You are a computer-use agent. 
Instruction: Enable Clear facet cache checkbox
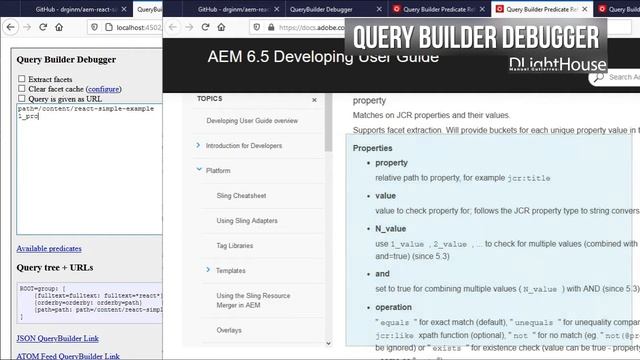22,89
